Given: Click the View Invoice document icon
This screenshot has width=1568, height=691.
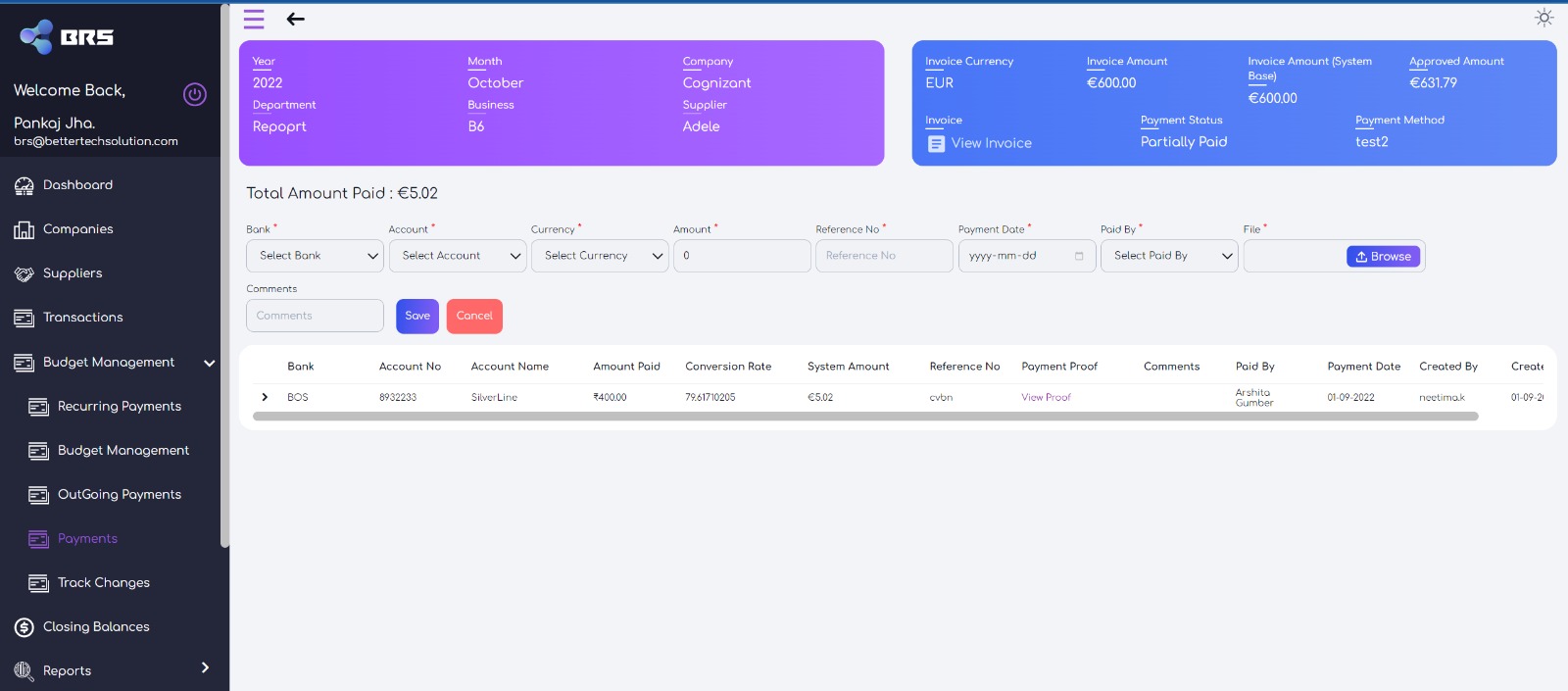Looking at the screenshot, I should 936,144.
